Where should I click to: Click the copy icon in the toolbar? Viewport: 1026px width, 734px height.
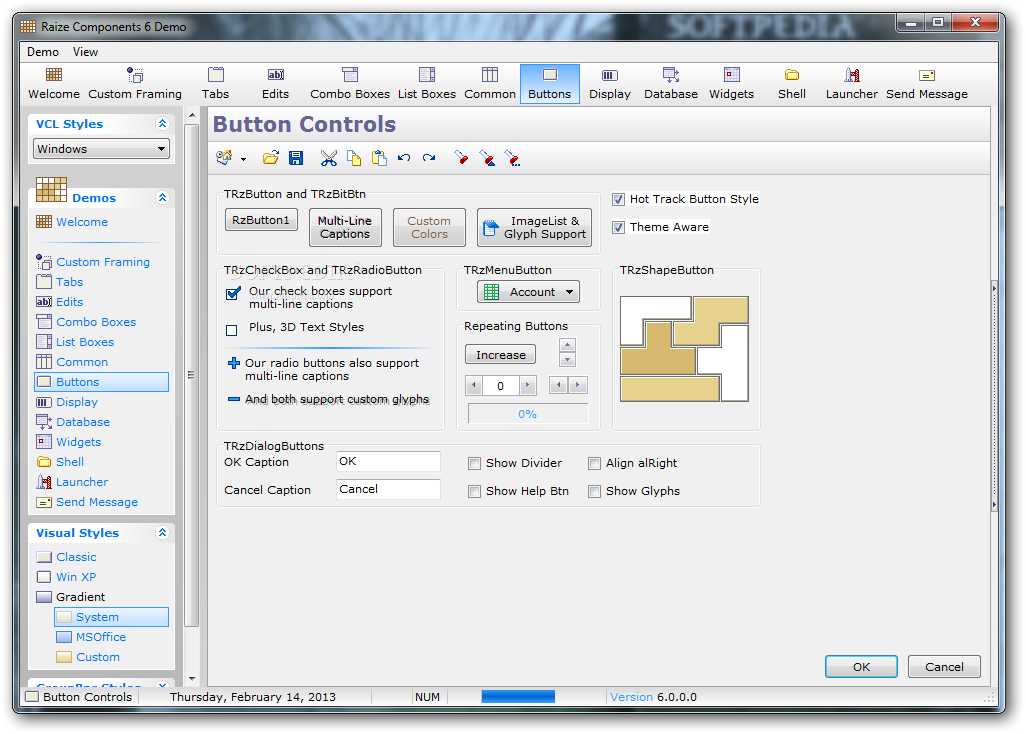354,158
